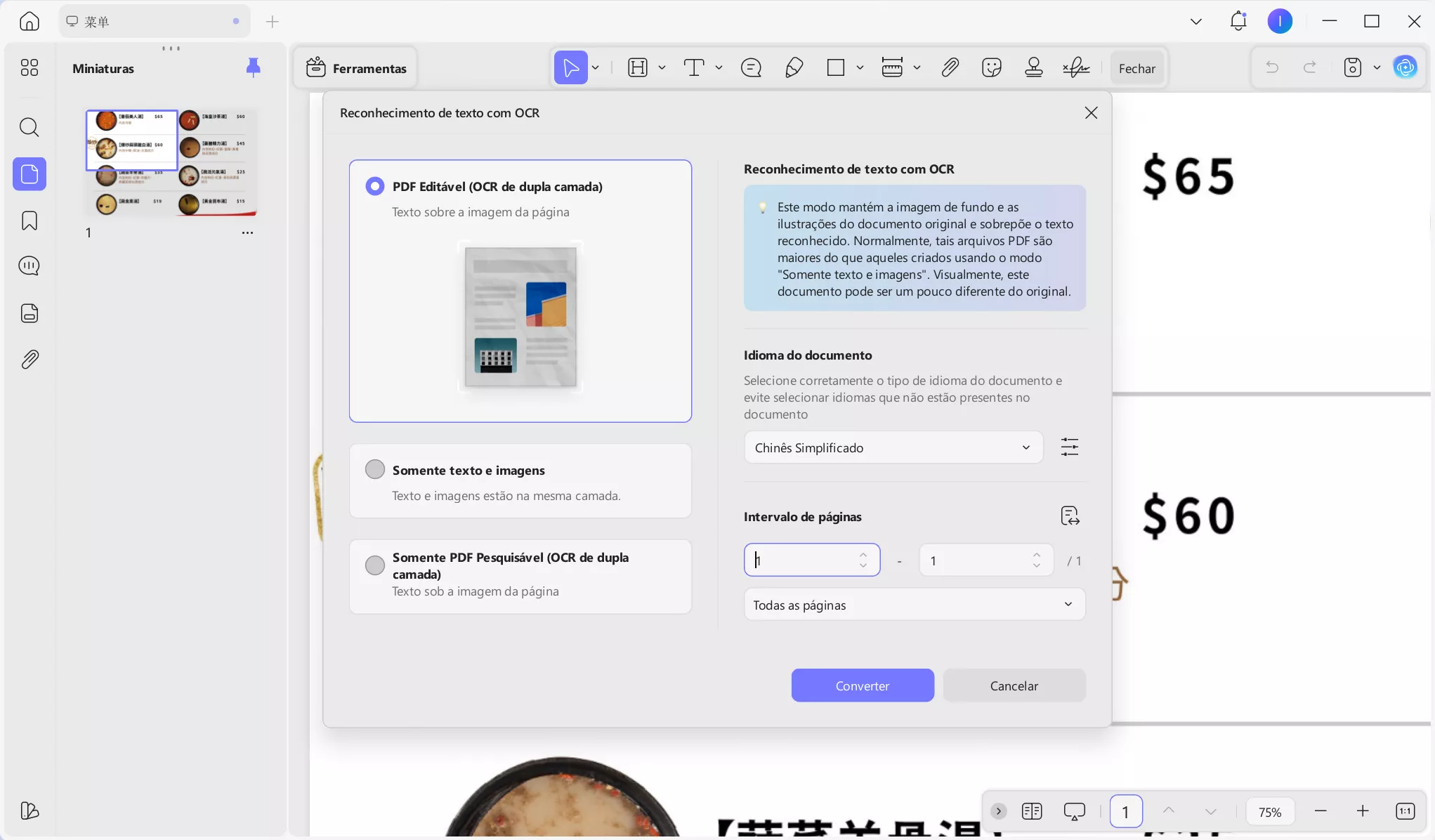Open bookmarks panel in left sidebar

(30, 221)
